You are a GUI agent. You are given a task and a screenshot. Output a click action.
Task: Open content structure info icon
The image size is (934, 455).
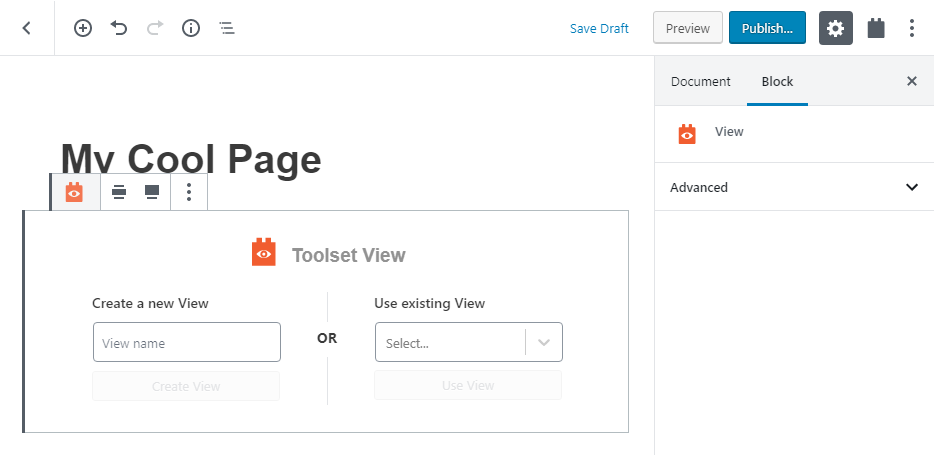coord(191,28)
